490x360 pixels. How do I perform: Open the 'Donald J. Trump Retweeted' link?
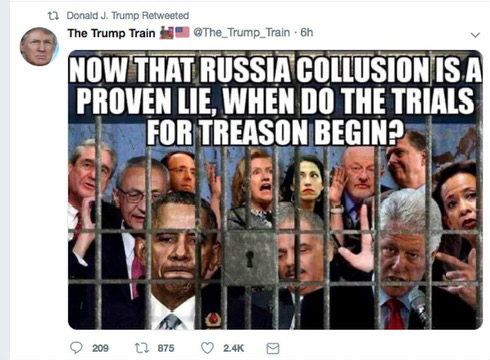coord(128,16)
